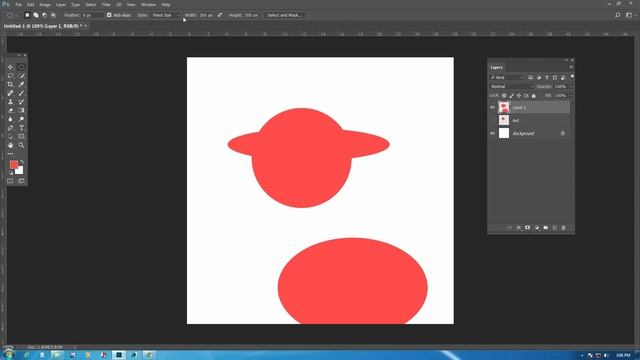Select the Eraser tool
The image size is (640, 360).
click(x=11, y=110)
